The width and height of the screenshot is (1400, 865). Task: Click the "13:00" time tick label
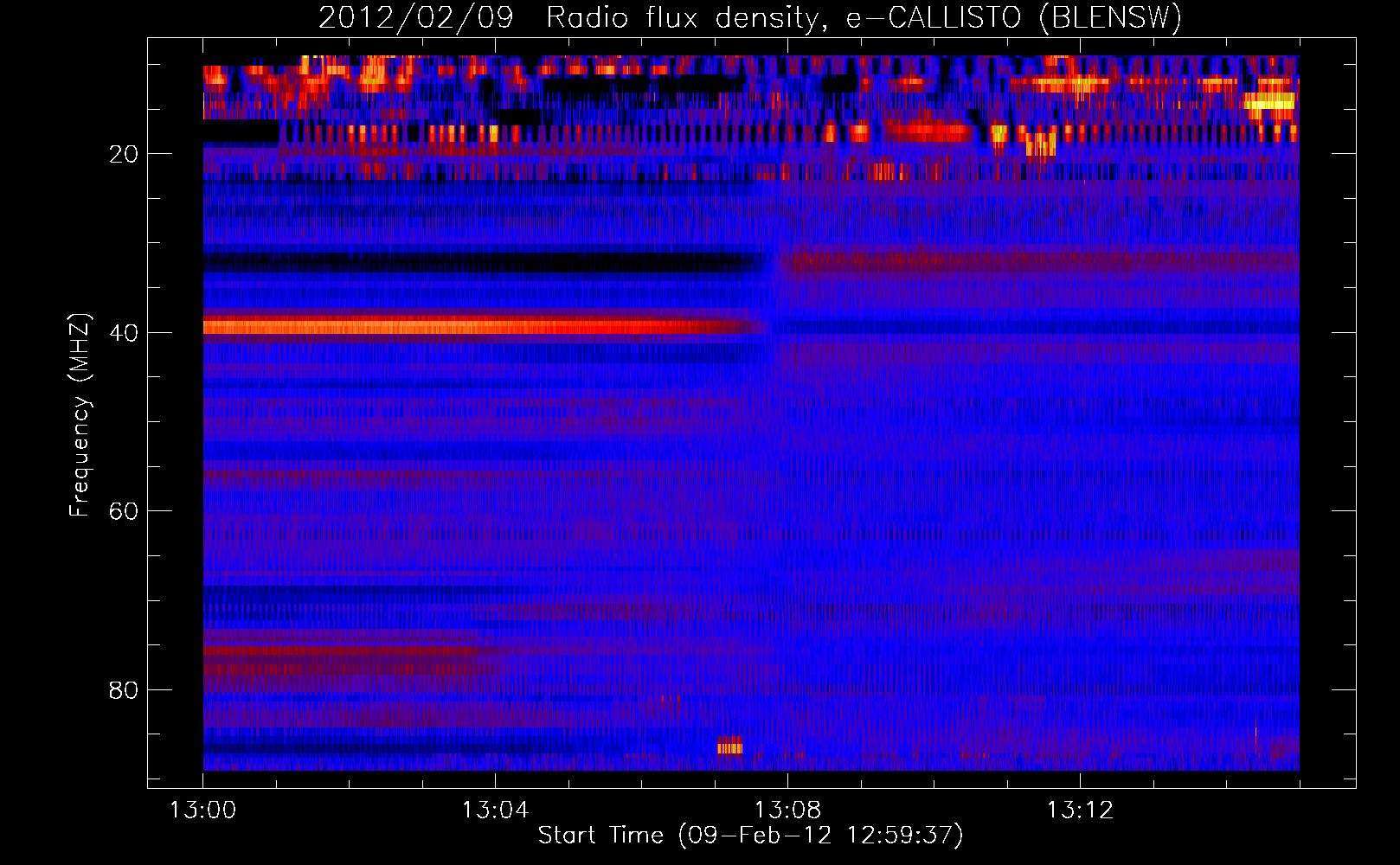tap(202, 811)
